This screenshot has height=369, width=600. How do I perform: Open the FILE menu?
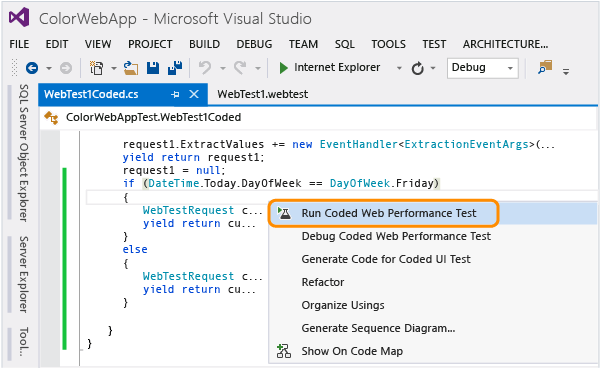[19, 44]
